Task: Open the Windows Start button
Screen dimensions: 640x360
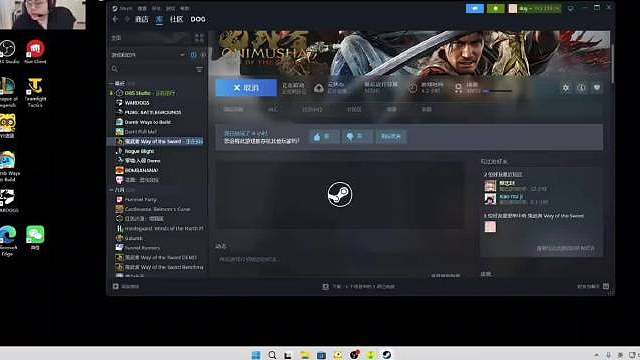Action: pyautogui.click(x=256, y=355)
